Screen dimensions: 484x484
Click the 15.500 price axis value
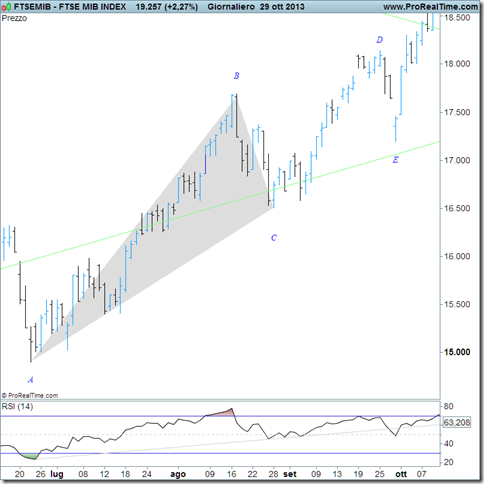point(457,304)
